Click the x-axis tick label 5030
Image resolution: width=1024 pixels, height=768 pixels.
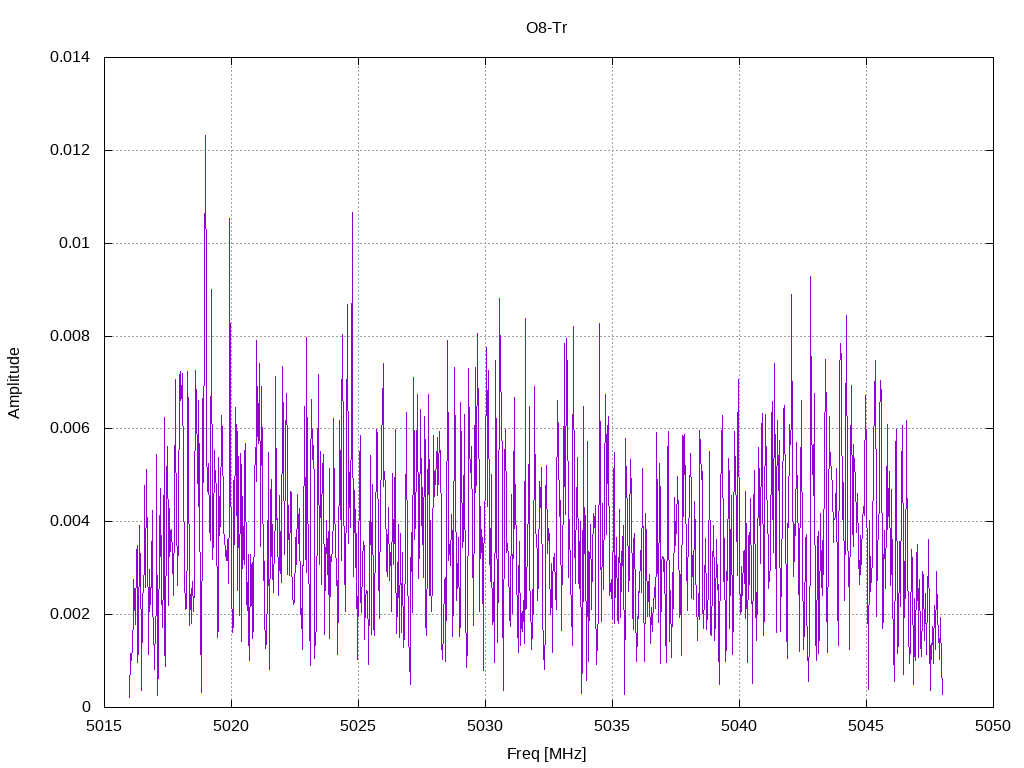tap(485, 726)
